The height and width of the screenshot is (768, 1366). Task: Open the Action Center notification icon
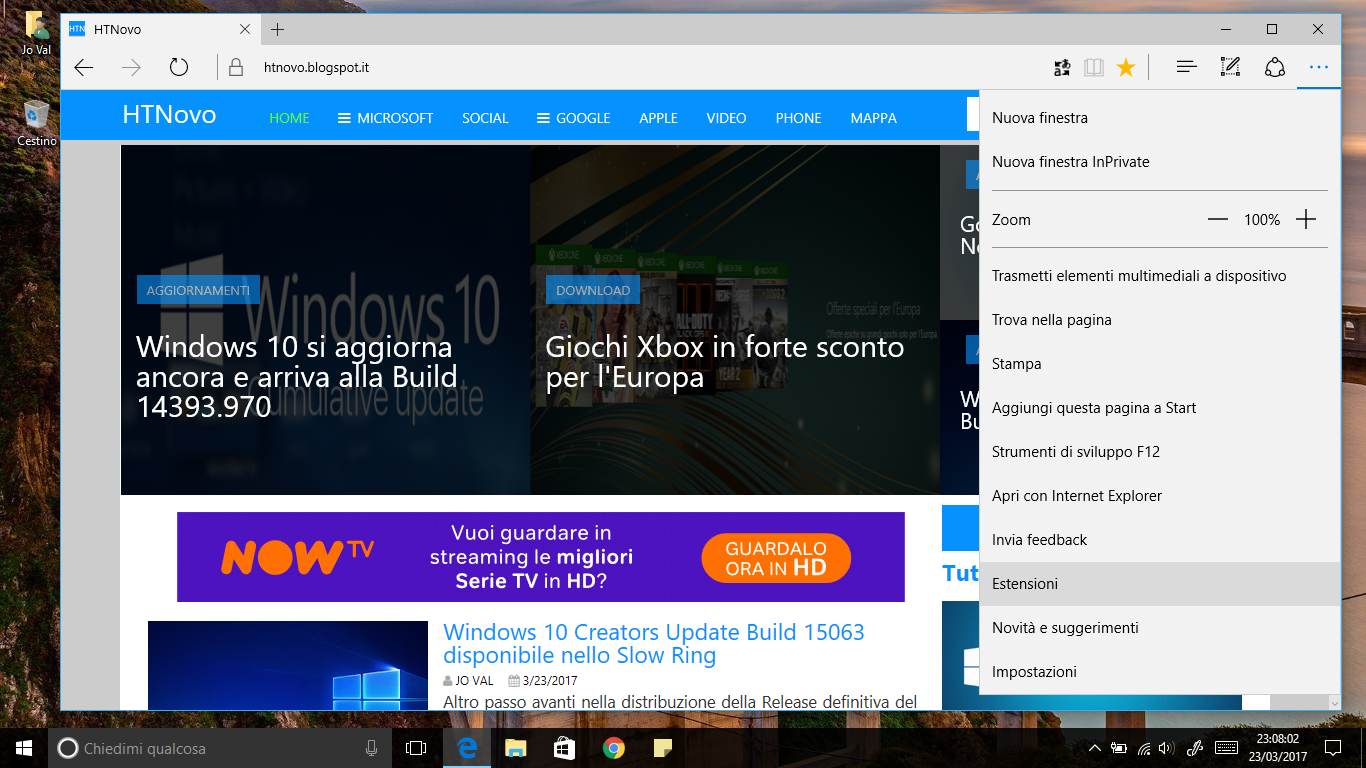1332,748
